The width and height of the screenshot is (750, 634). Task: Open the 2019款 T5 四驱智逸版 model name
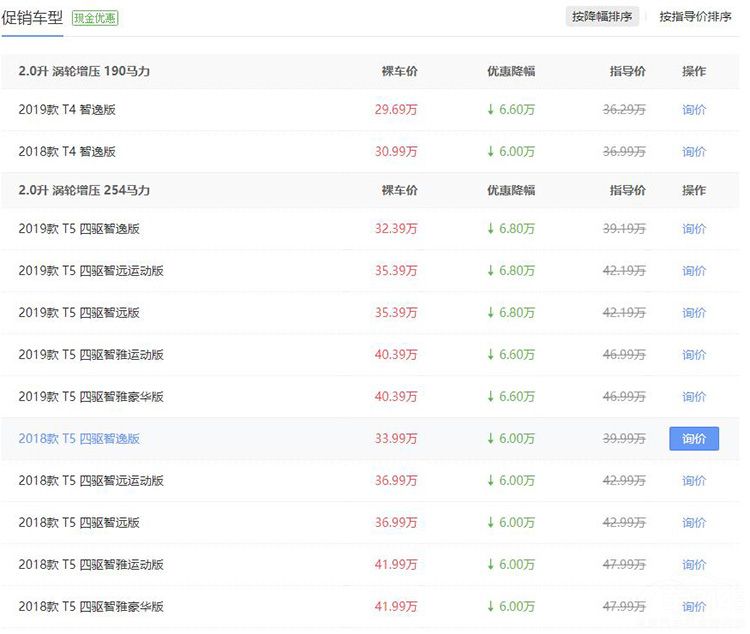click(x=79, y=229)
